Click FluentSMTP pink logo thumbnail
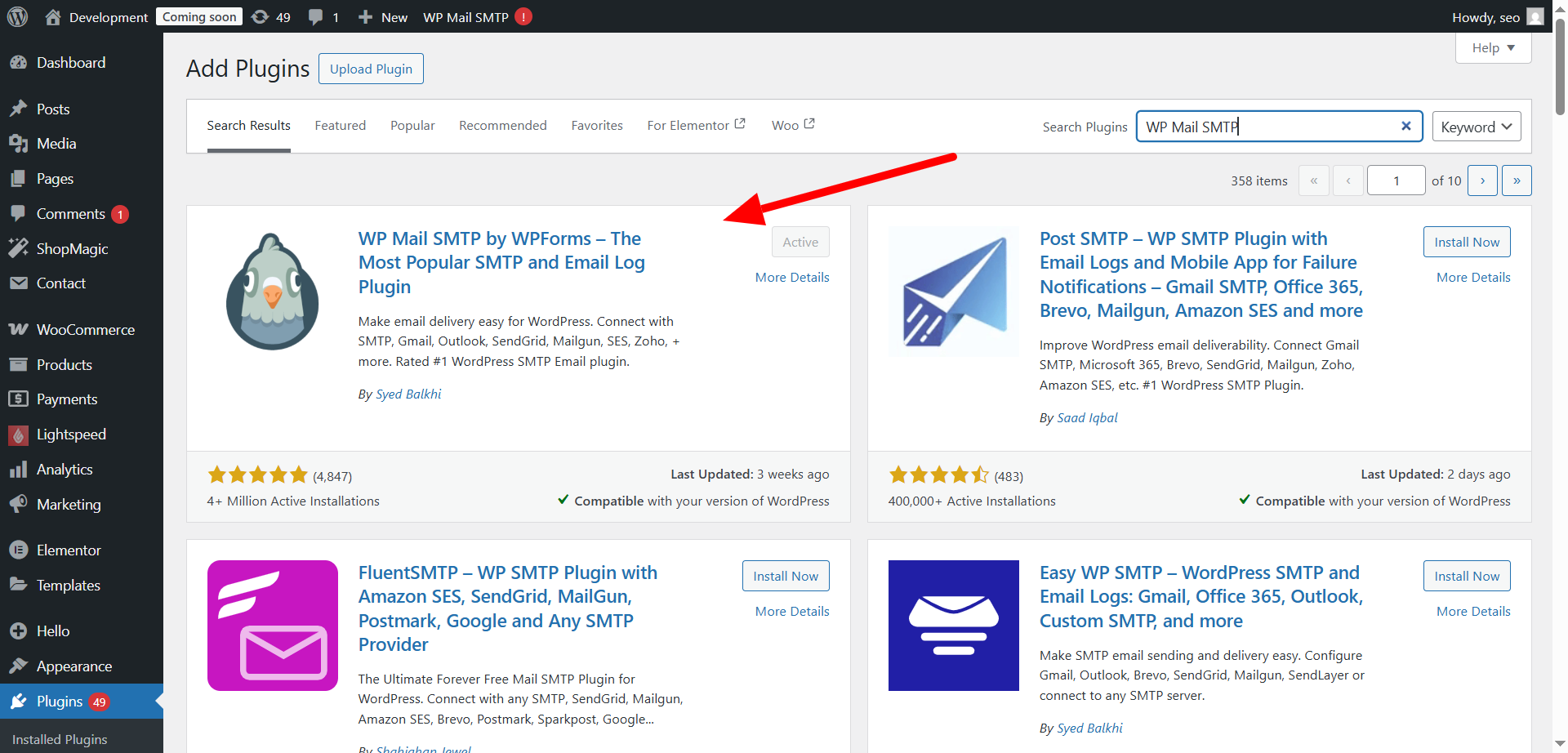This screenshot has height=753, width=1568. click(273, 626)
